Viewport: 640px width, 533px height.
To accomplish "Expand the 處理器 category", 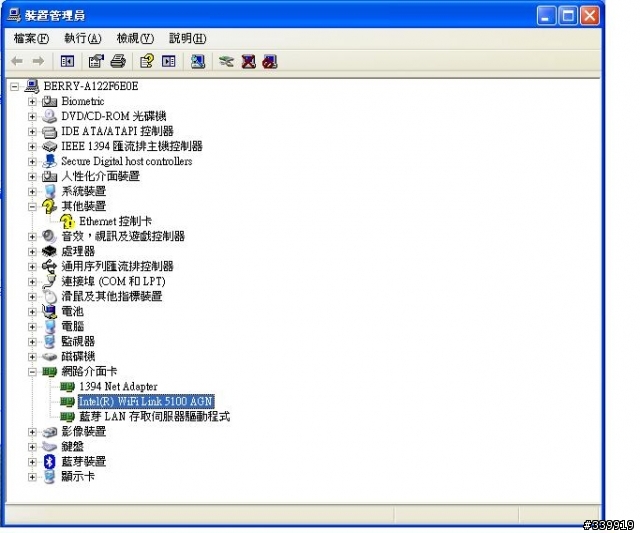I will coord(32,251).
